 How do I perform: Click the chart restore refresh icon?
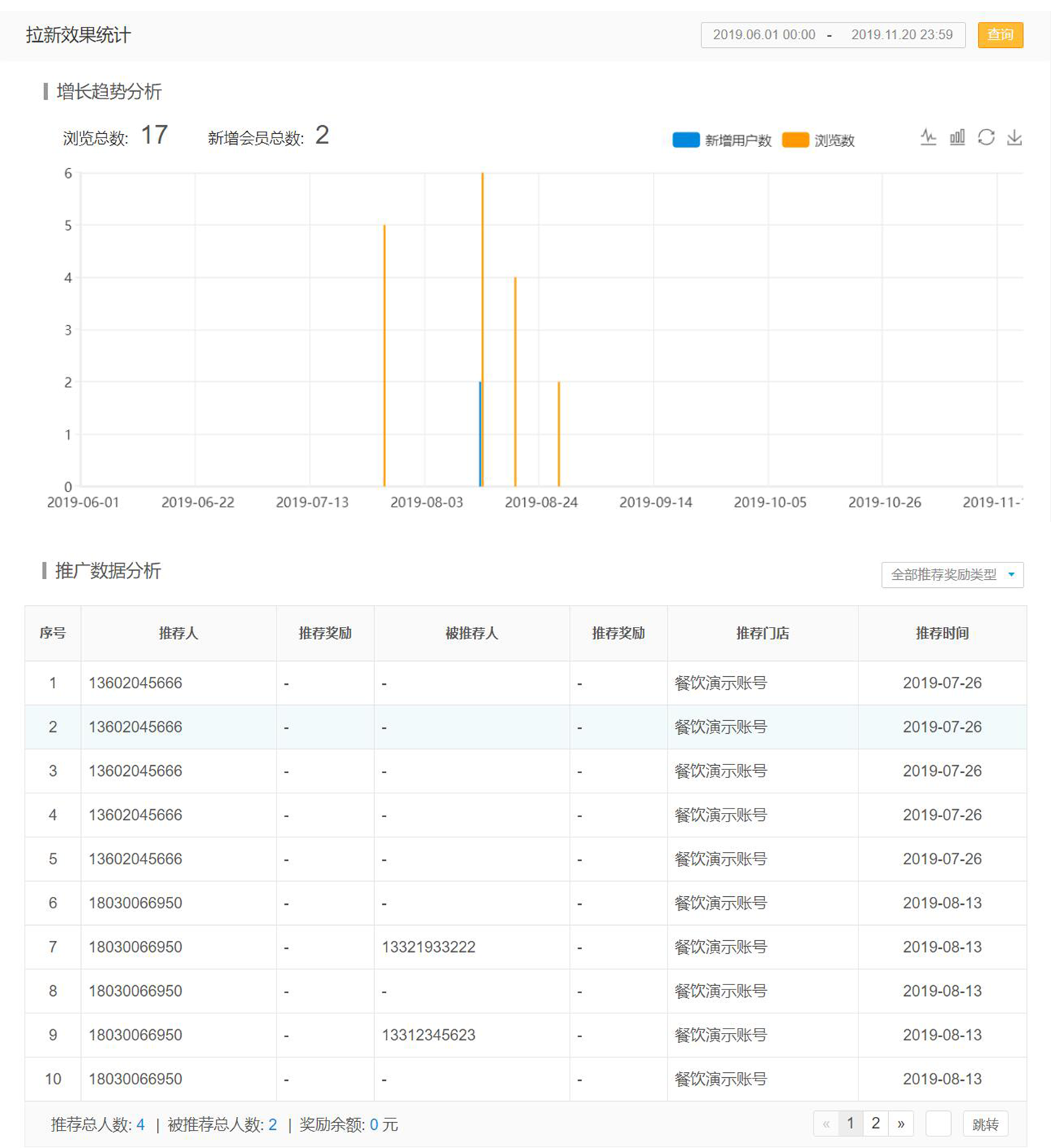coord(986,137)
